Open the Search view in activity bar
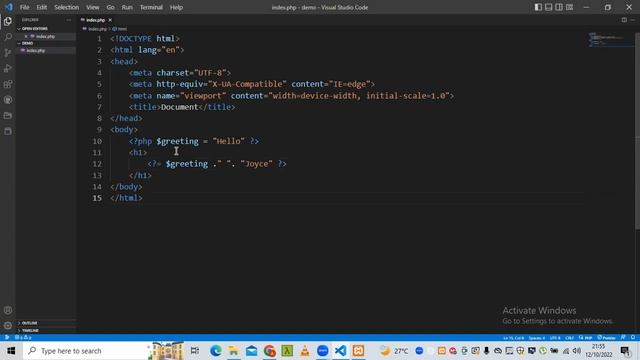Image resolution: width=640 pixels, height=360 pixels. (x=8, y=37)
